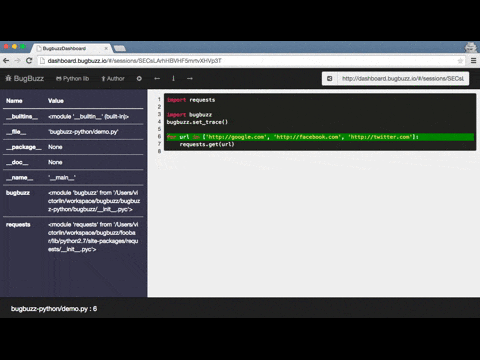The height and width of the screenshot is (360, 480).
Task: Click code line 1 import requests
Action: pyautogui.click(x=191, y=100)
